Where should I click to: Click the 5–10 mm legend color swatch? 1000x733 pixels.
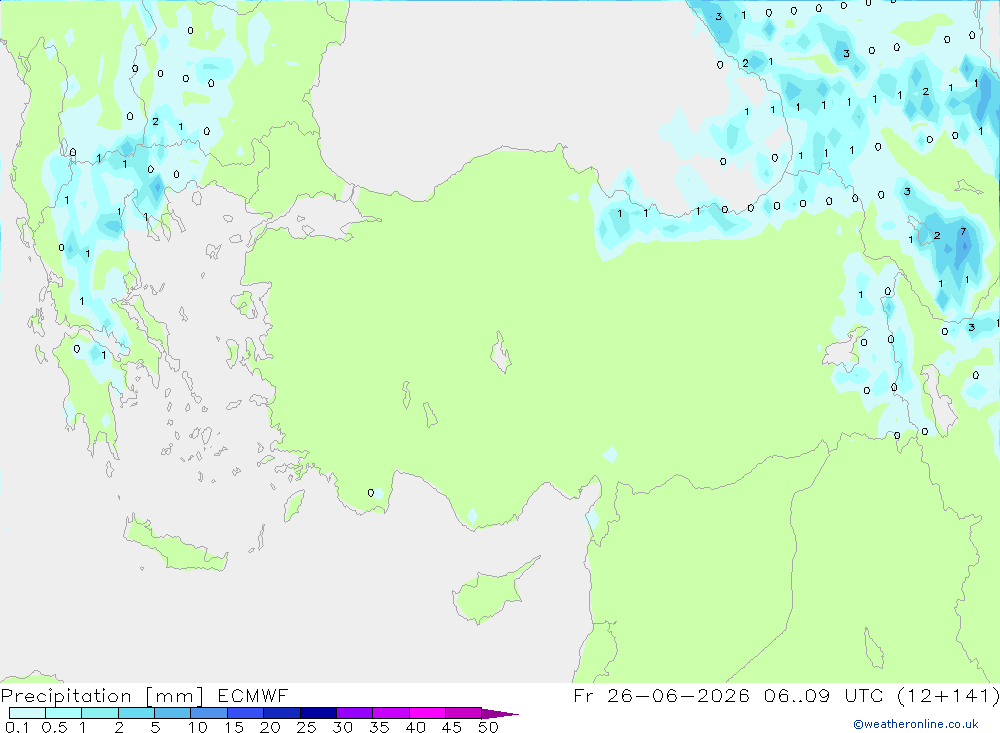(x=173, y=713)
